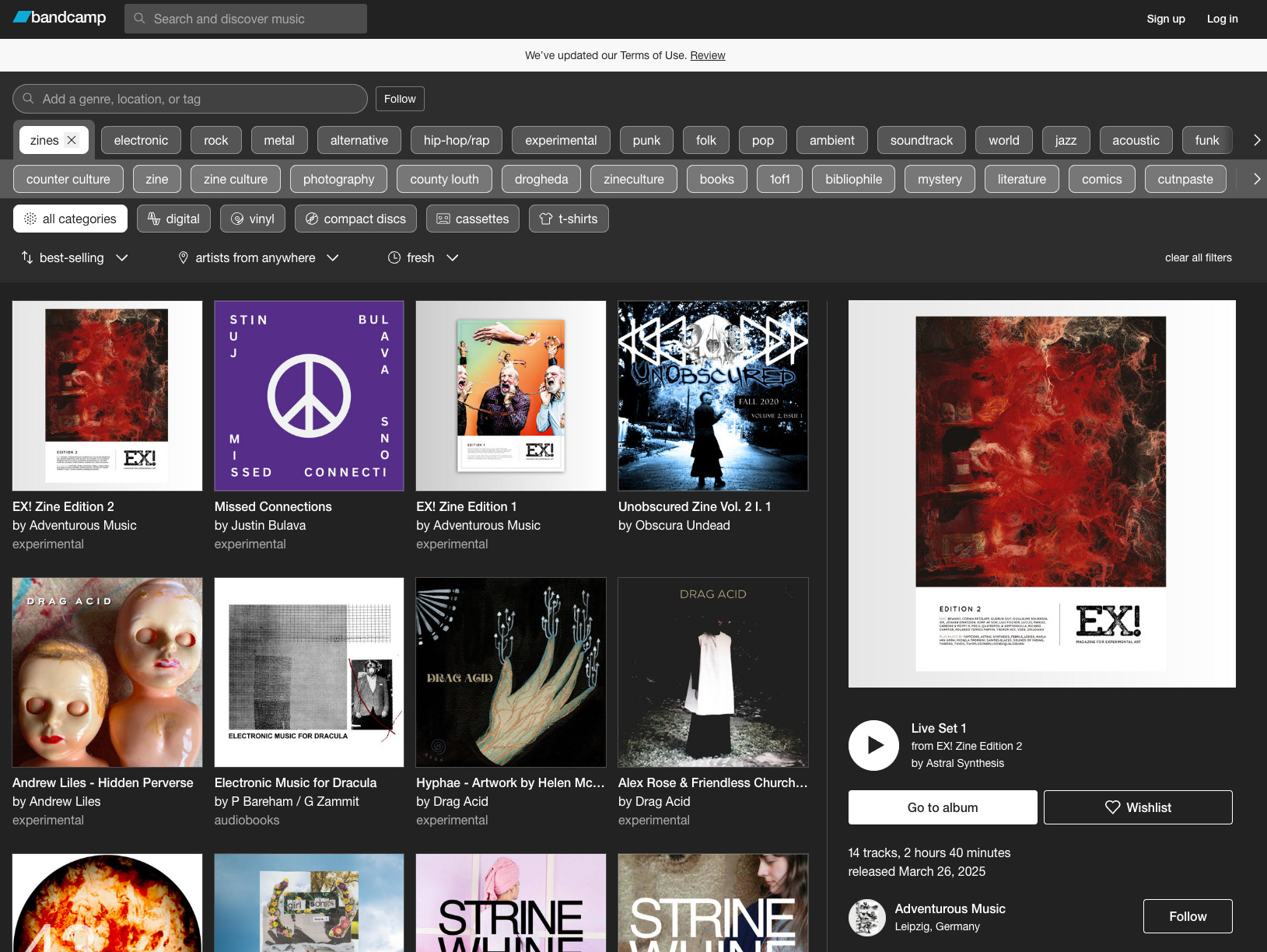Click the Follow tag button
1267x952 pixels.
[x=400, y=99]
